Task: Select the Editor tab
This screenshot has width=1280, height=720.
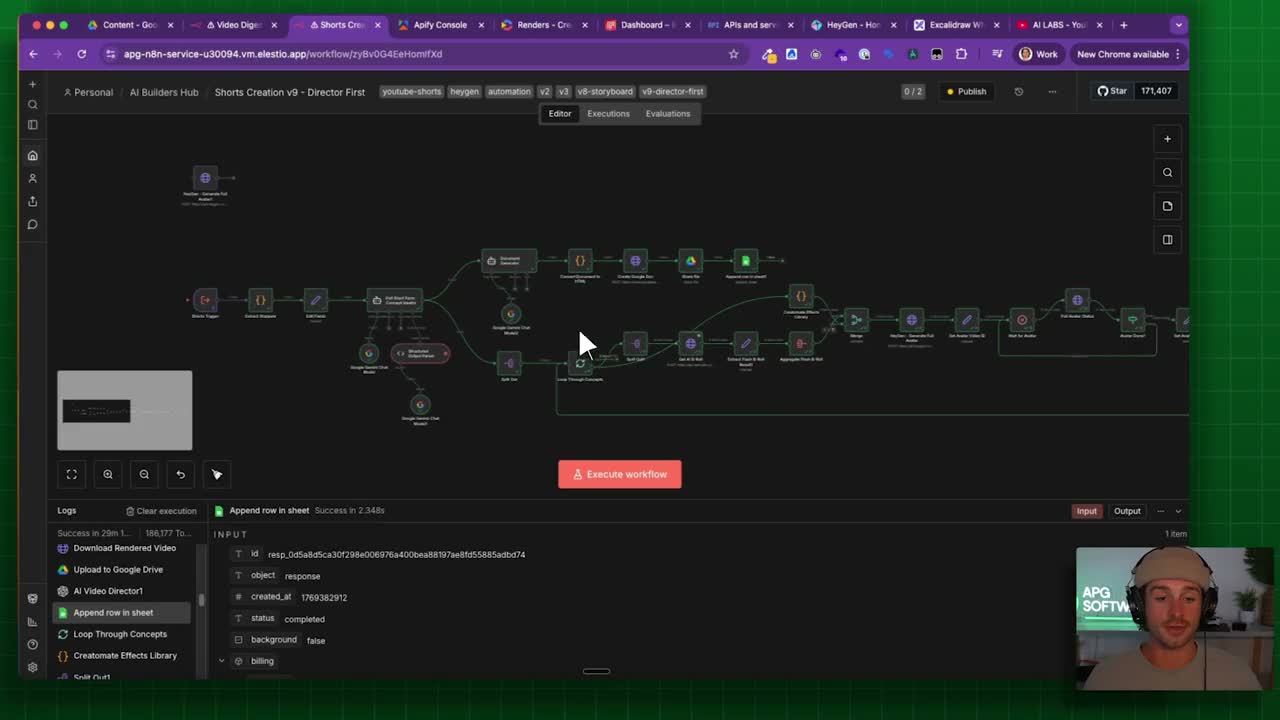Action: click(560, 113)
